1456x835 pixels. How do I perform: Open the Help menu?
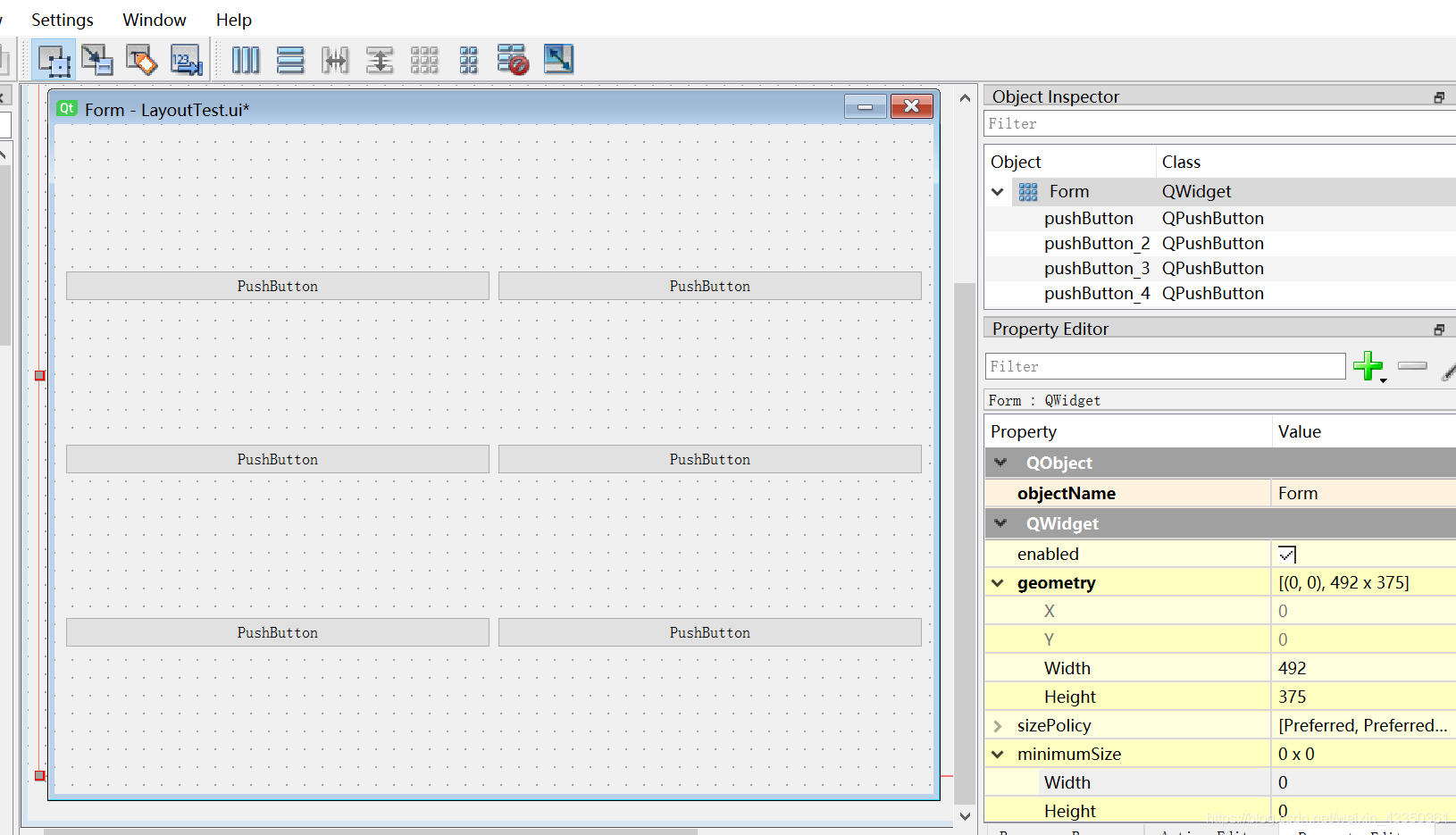pos(234,20)
